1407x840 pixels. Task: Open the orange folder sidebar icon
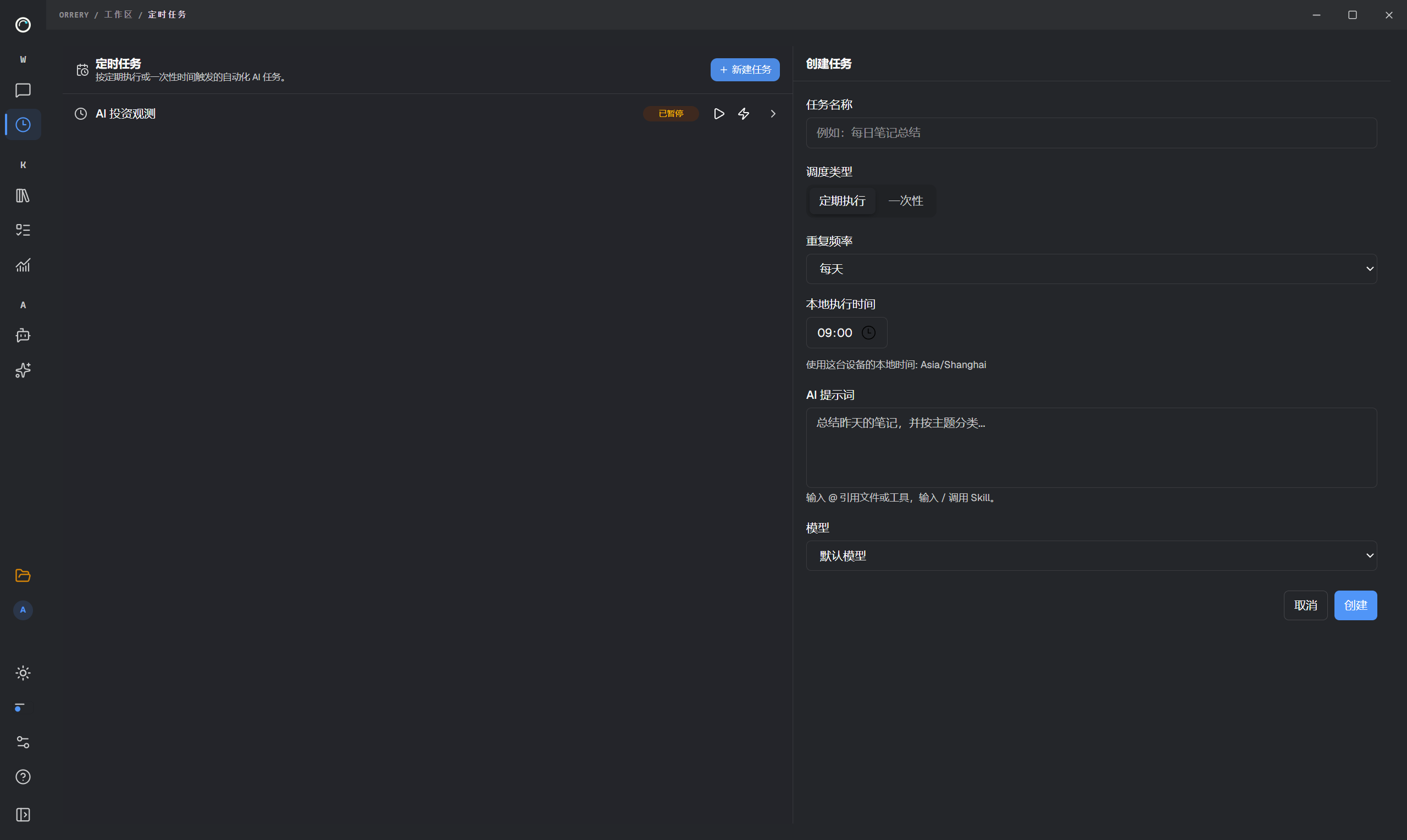click(23, 576)
